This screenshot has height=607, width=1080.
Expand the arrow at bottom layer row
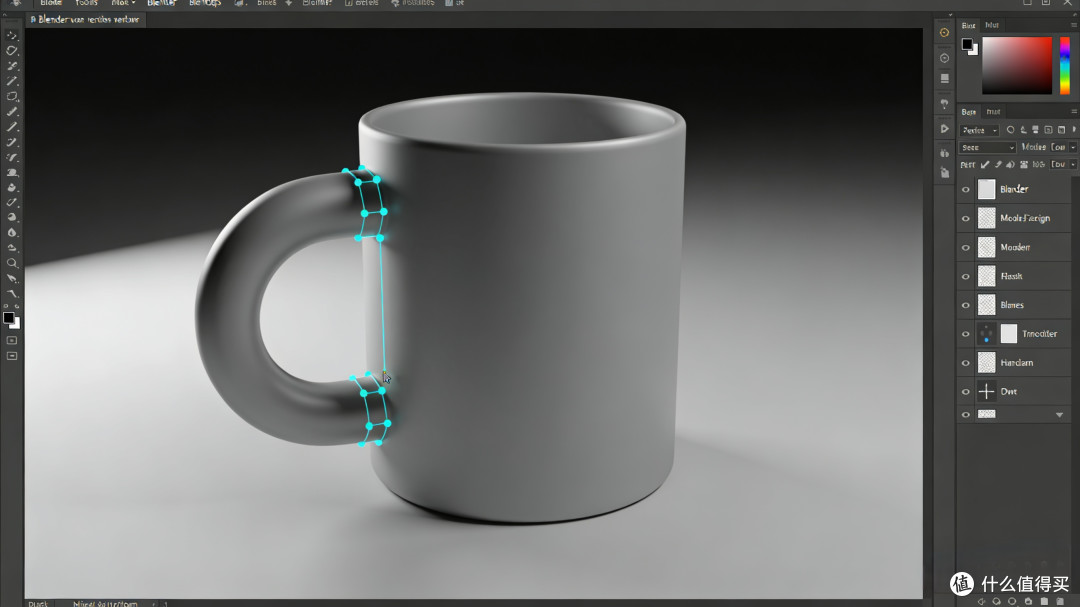pos(1059,415)
